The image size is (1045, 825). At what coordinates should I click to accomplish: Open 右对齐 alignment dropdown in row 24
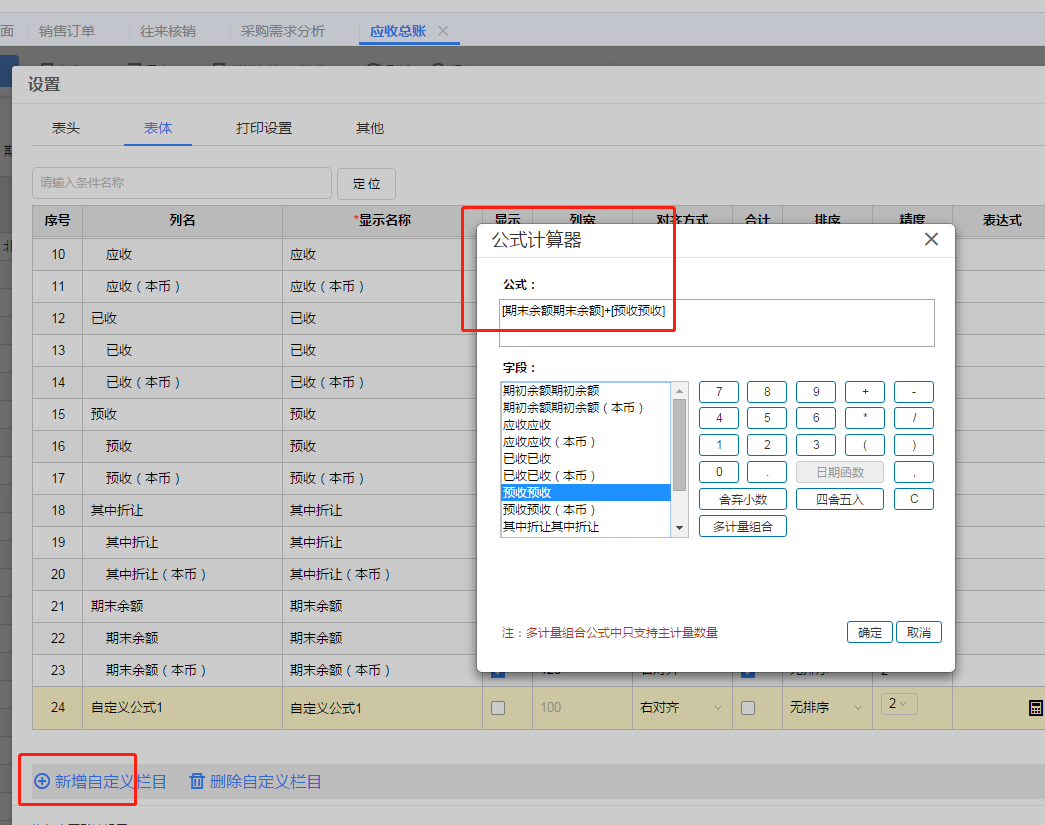tap(681, 708)
